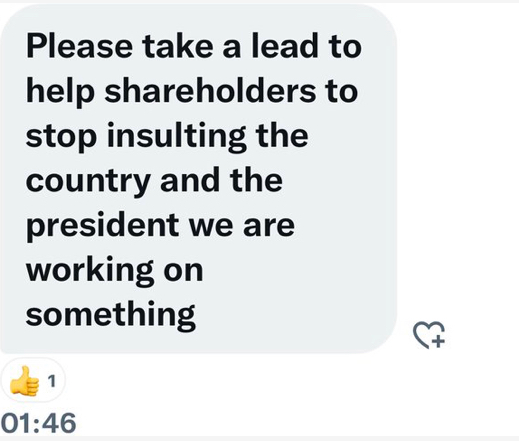
Task: Click the word "stop" in third line
Action: [x=62, y=138]
